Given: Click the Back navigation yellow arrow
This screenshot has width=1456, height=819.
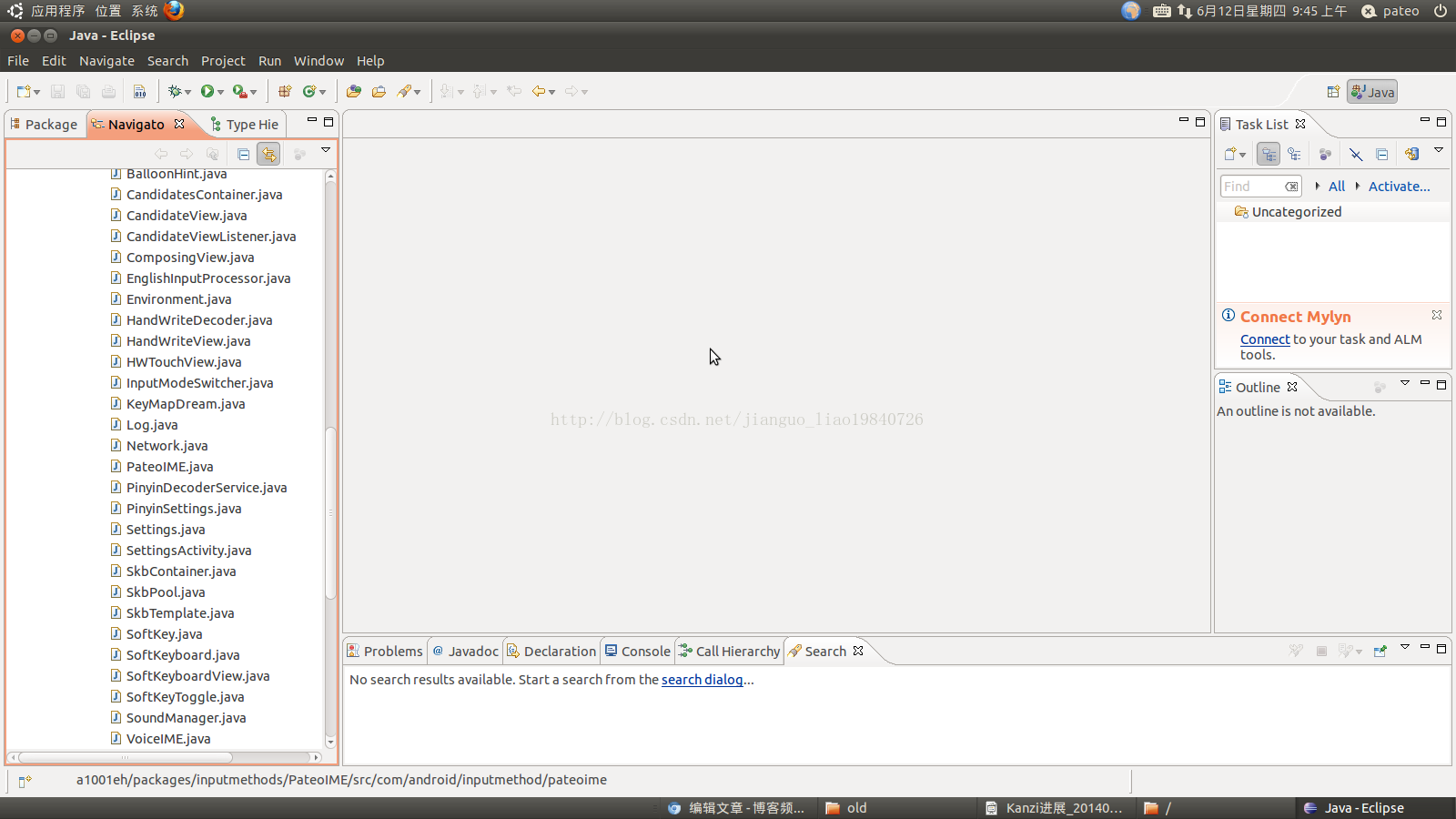Looking at the screenshot, I should coord(539,91).
